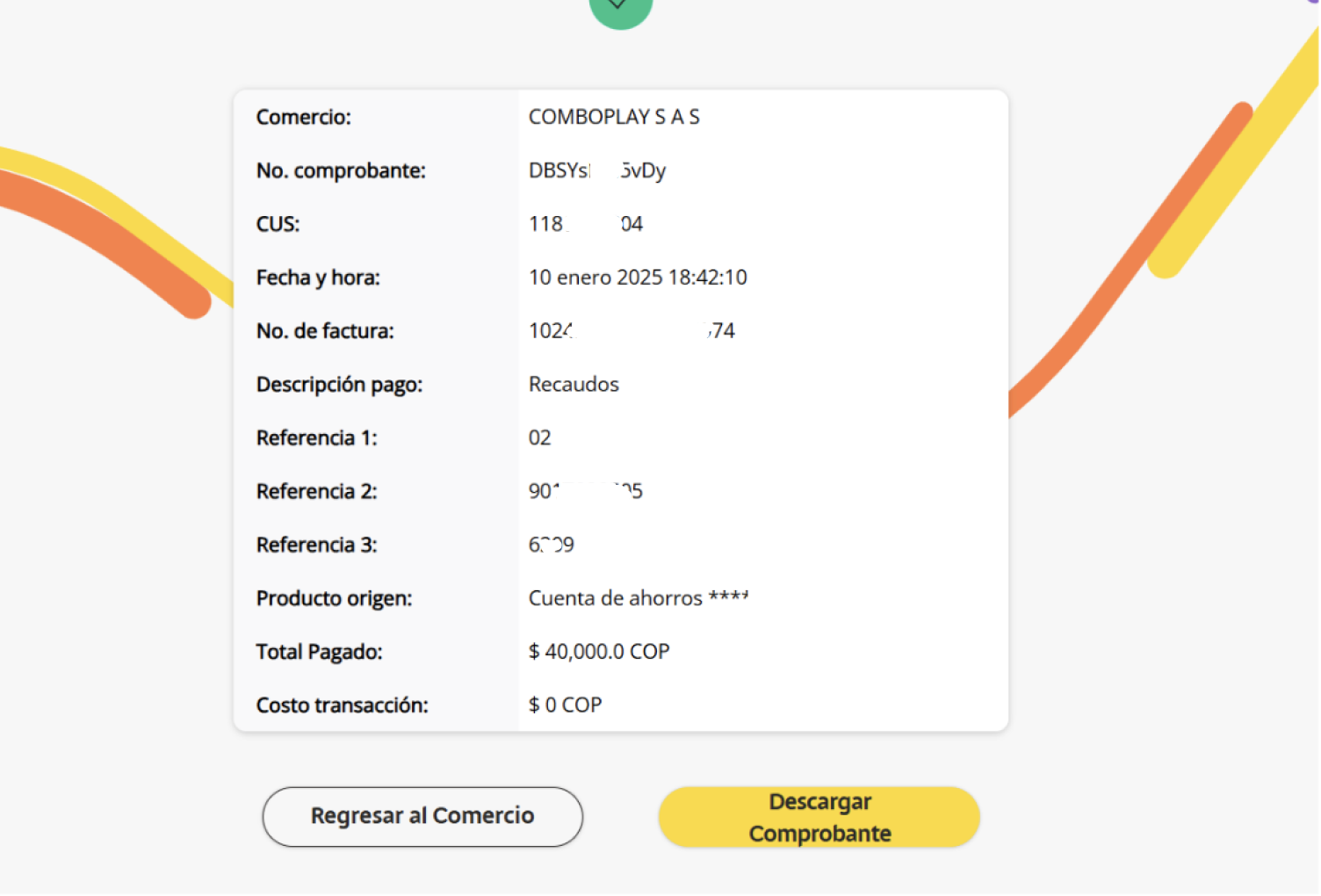Click the No. comprobante value

[x=596, y=170]
